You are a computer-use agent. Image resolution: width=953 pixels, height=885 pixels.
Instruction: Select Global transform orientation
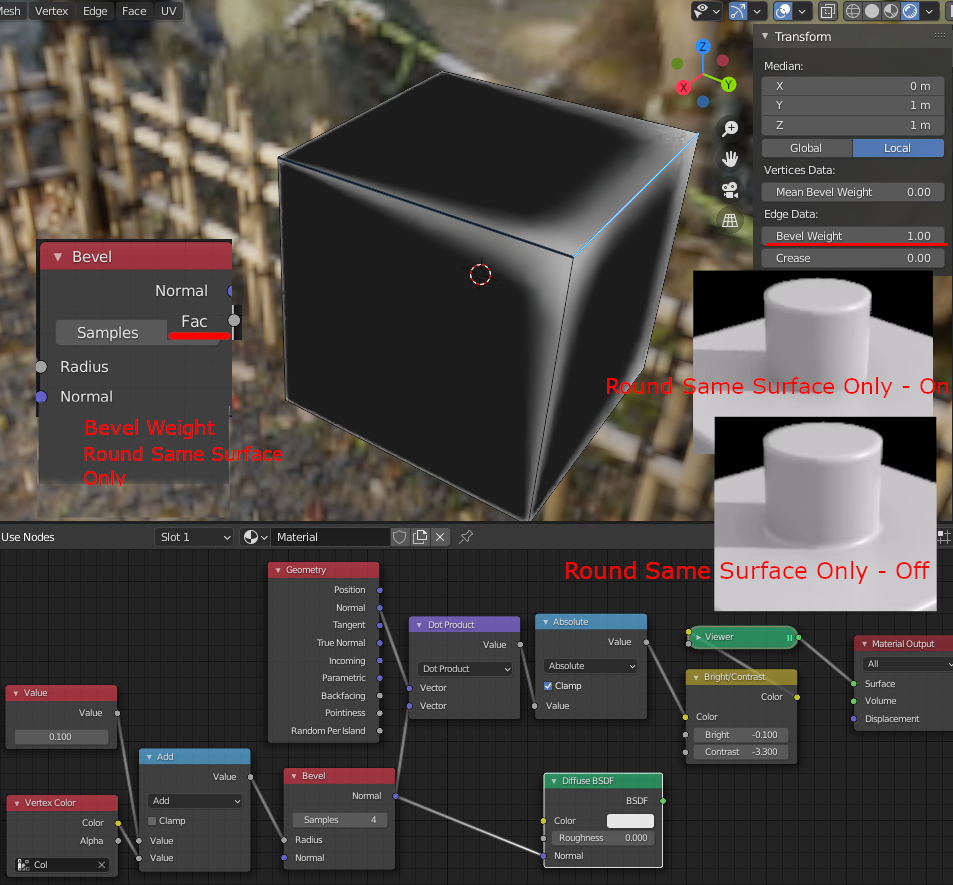807,148
